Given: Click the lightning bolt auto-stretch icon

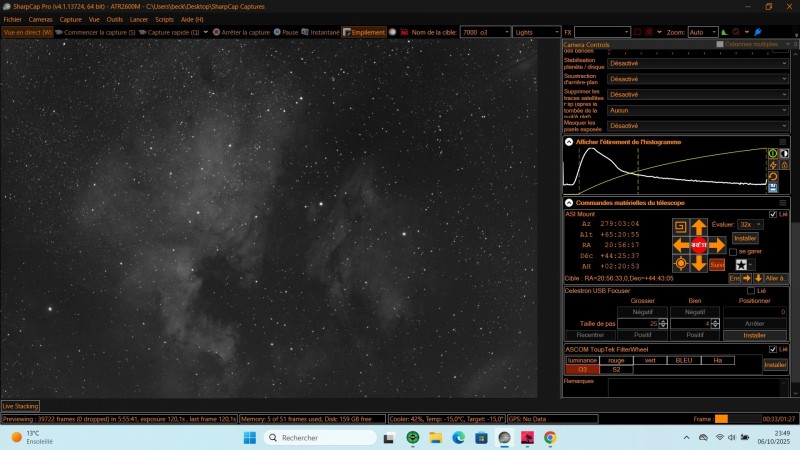Looking at the screenshot, I should (x=773, y=165).
